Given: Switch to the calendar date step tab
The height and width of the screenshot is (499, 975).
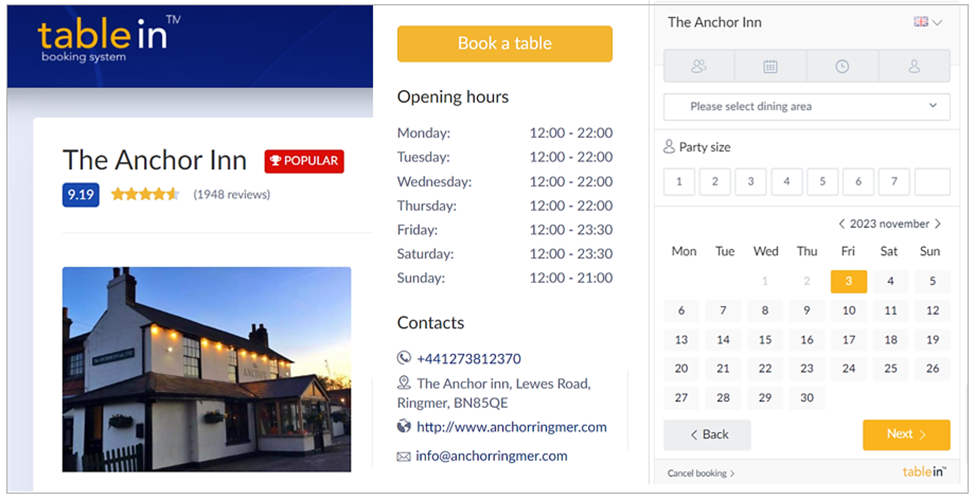Looking at the screenshot, I should pos(770,66).
